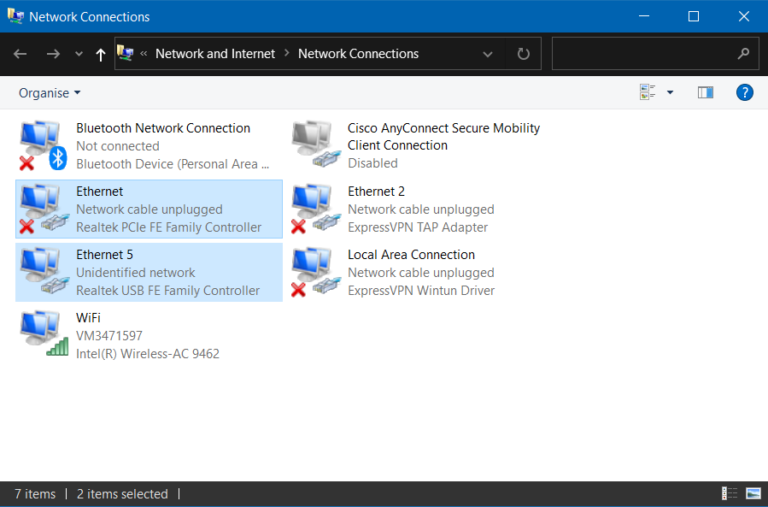Refresh the Network Connections list

coord(523,54)
